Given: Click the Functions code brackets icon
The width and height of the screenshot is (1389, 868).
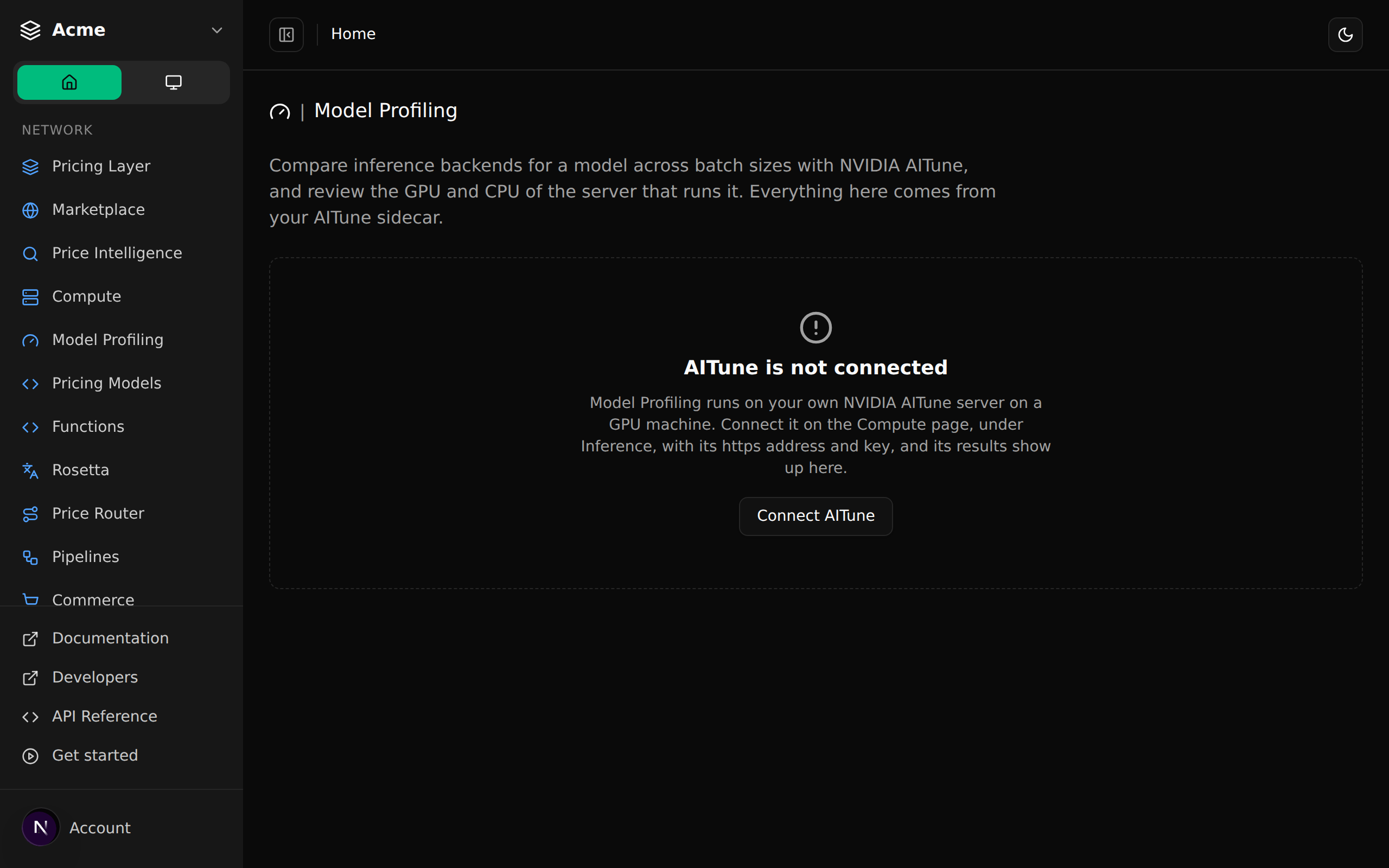Looking at the screenshot, I should (x=30, y=427).
